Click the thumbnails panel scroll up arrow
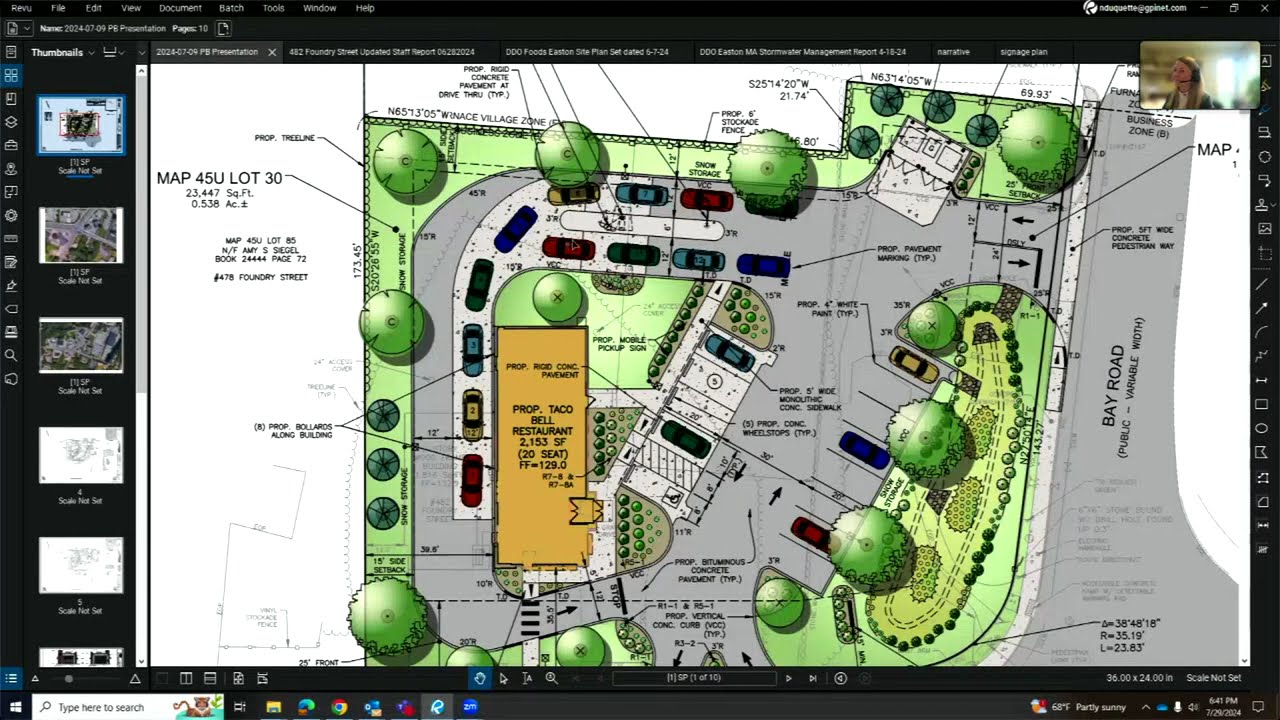 [x=141, y=70]
